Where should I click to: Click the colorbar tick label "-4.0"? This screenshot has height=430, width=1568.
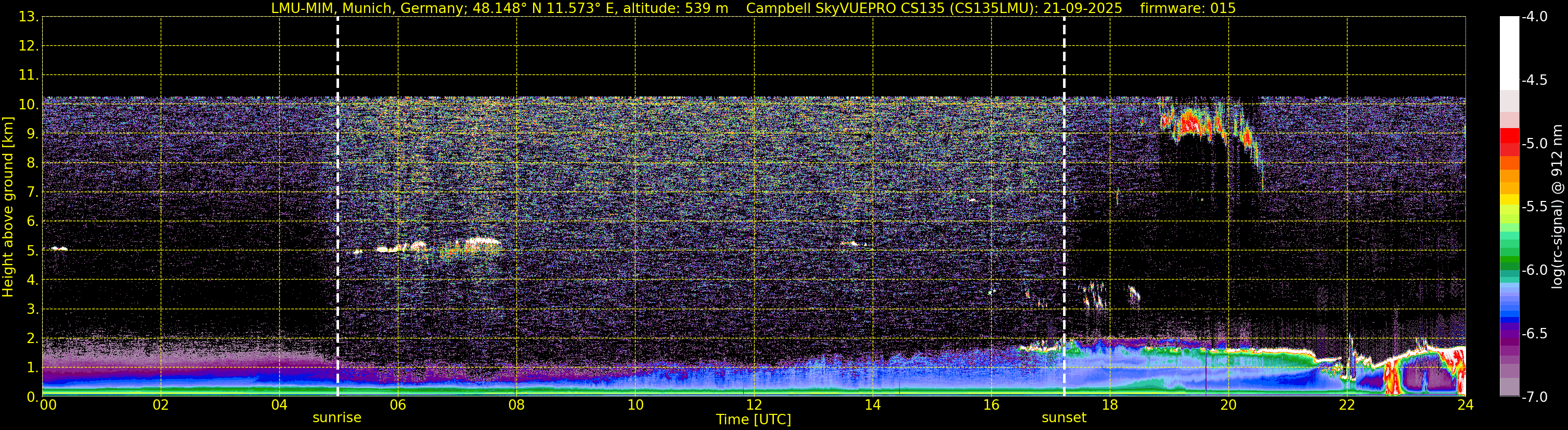click(1534, 17)
